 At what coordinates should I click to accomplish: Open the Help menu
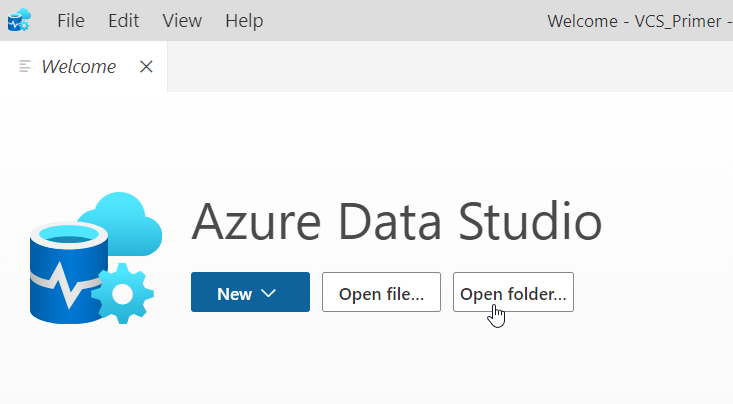point(244,20)
